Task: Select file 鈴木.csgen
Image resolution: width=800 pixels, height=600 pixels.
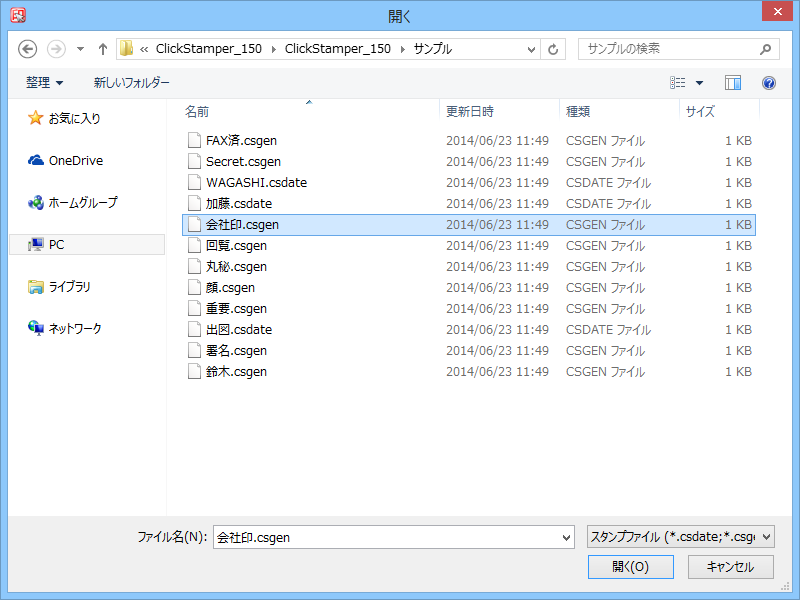Action: [468, 371]
